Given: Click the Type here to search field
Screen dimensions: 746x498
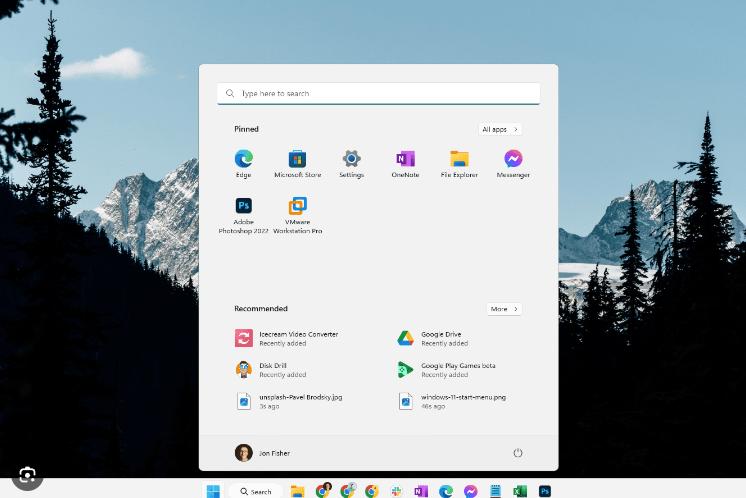Looking at the screenshot, I should (x=379, y=93).
